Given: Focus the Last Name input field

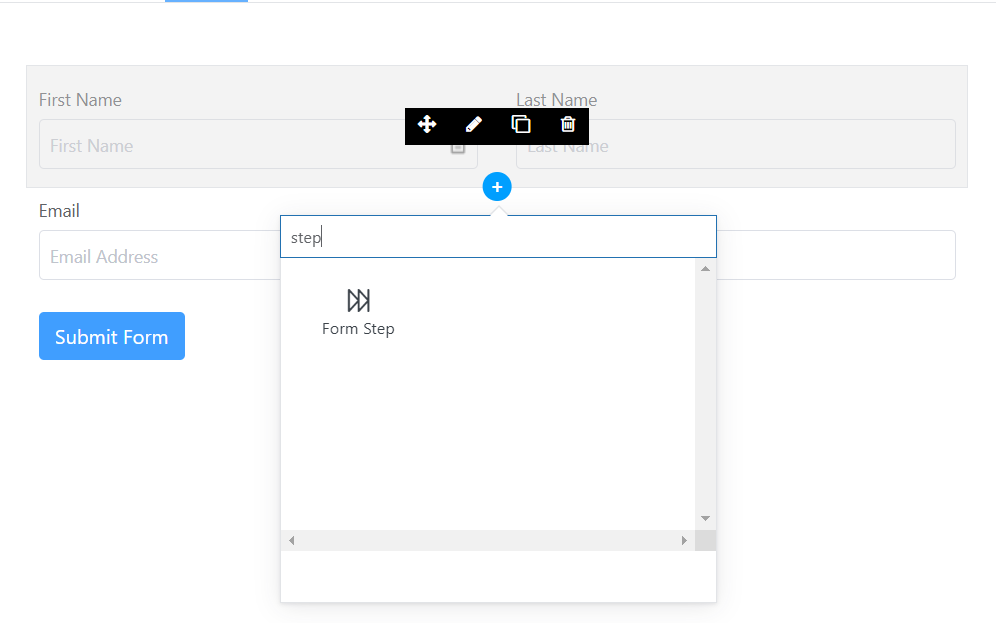Looking at the screenshot, I should [736, 145].
